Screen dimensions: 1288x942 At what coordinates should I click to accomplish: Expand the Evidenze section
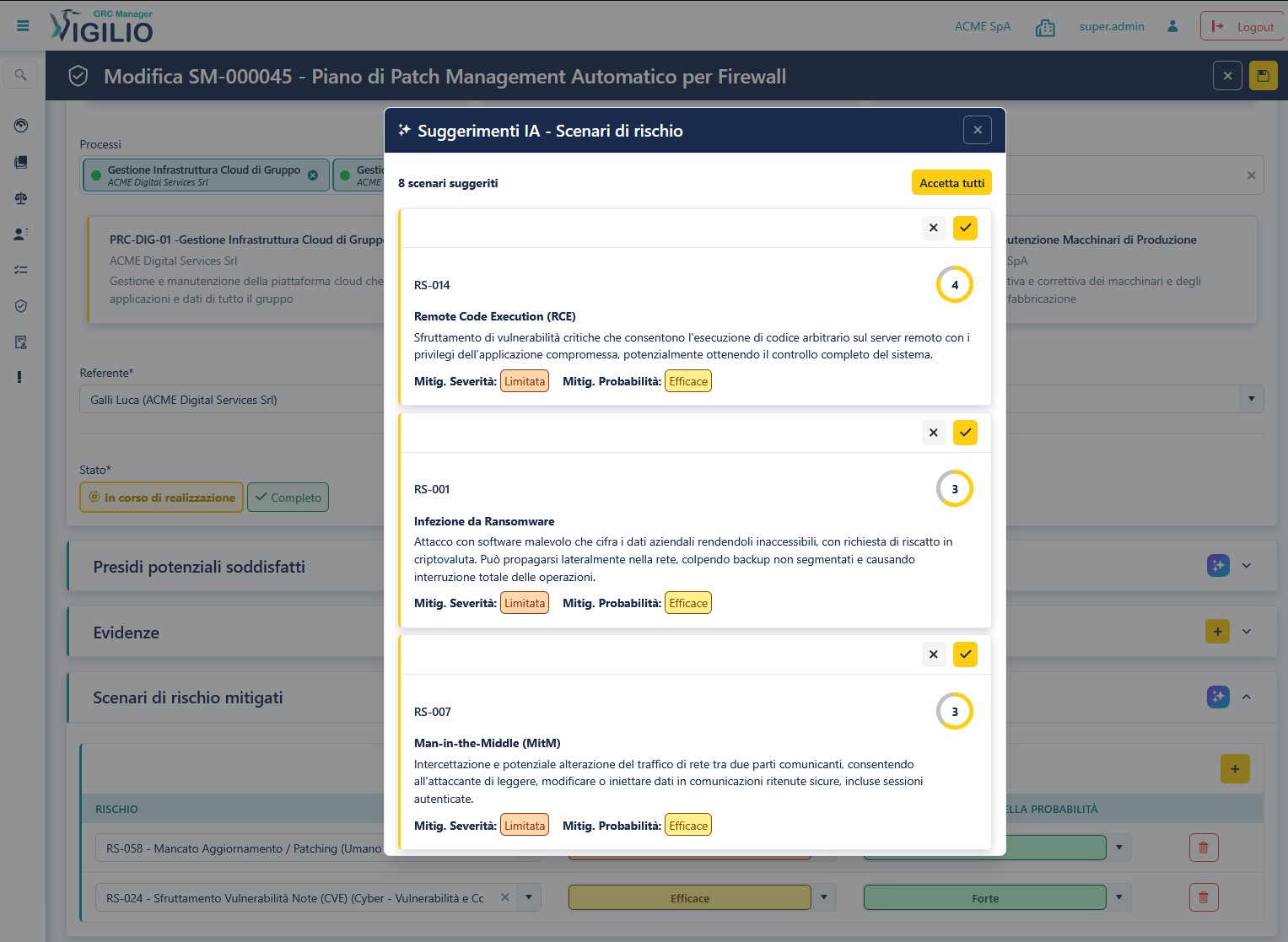pos(1247,631)
